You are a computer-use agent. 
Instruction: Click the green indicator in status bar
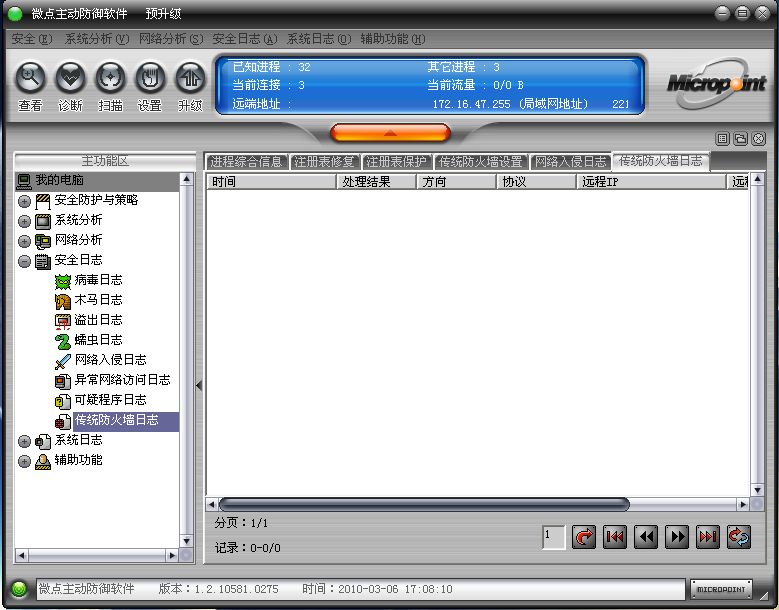pos(19,589)
